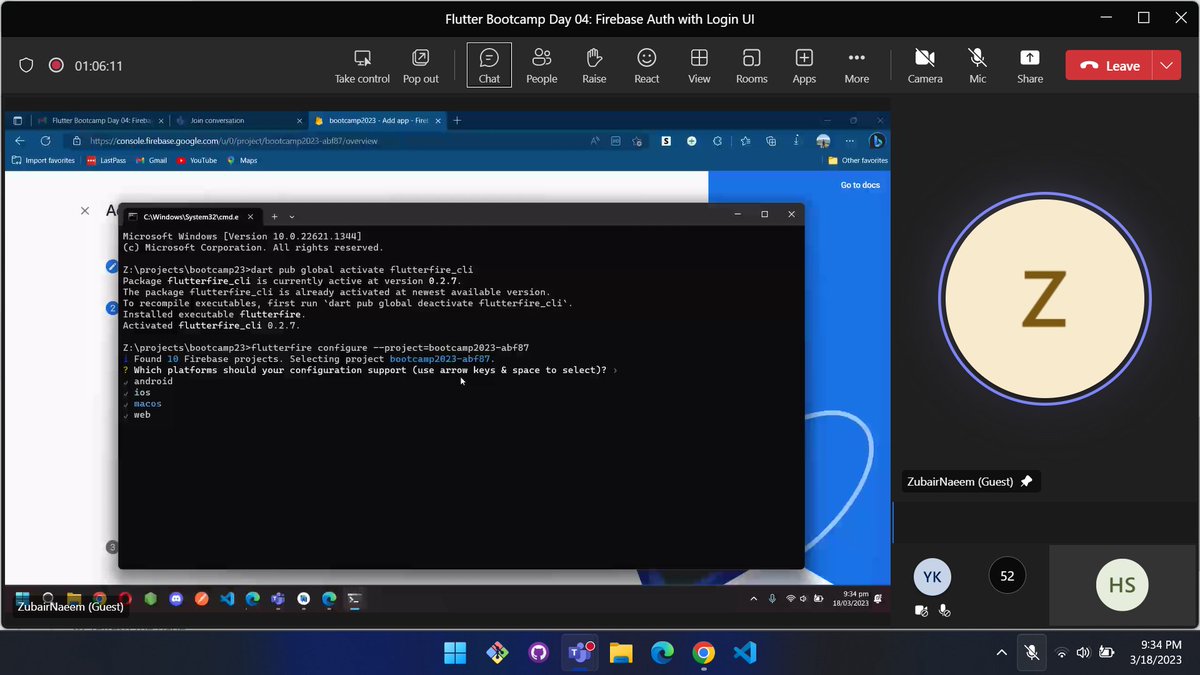Select the YK participant avatar
This screenshot has height=675, width=1200.
pyautogui.click(x=932, y=576)
